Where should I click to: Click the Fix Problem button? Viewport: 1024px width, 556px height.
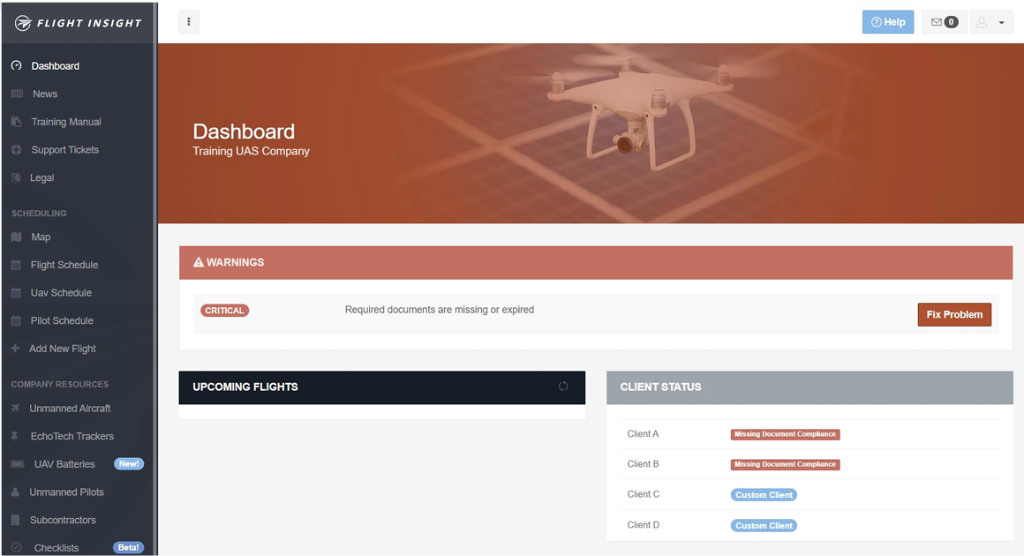pyautogui.click(x=954, y=314)
